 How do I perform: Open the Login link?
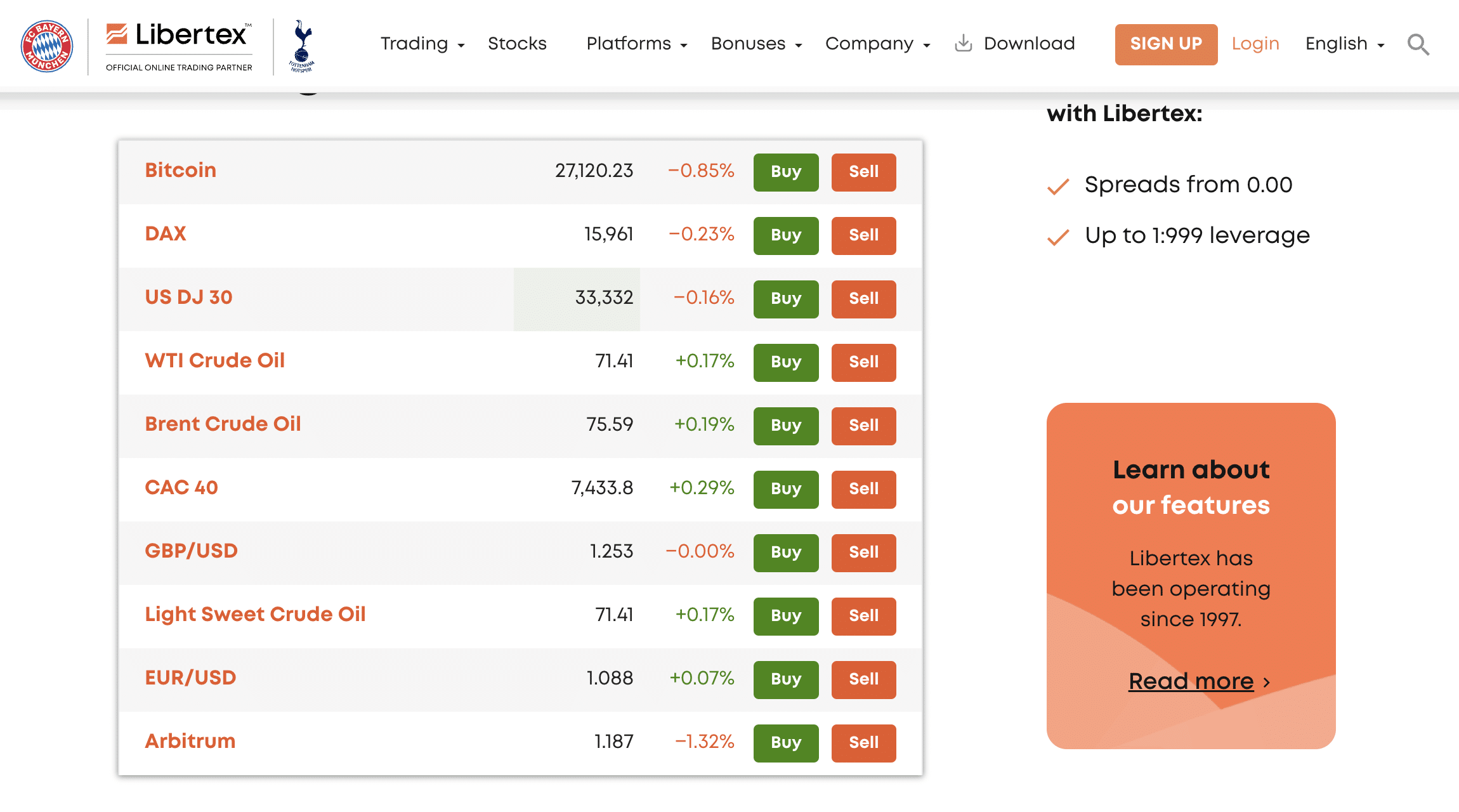1255,44
